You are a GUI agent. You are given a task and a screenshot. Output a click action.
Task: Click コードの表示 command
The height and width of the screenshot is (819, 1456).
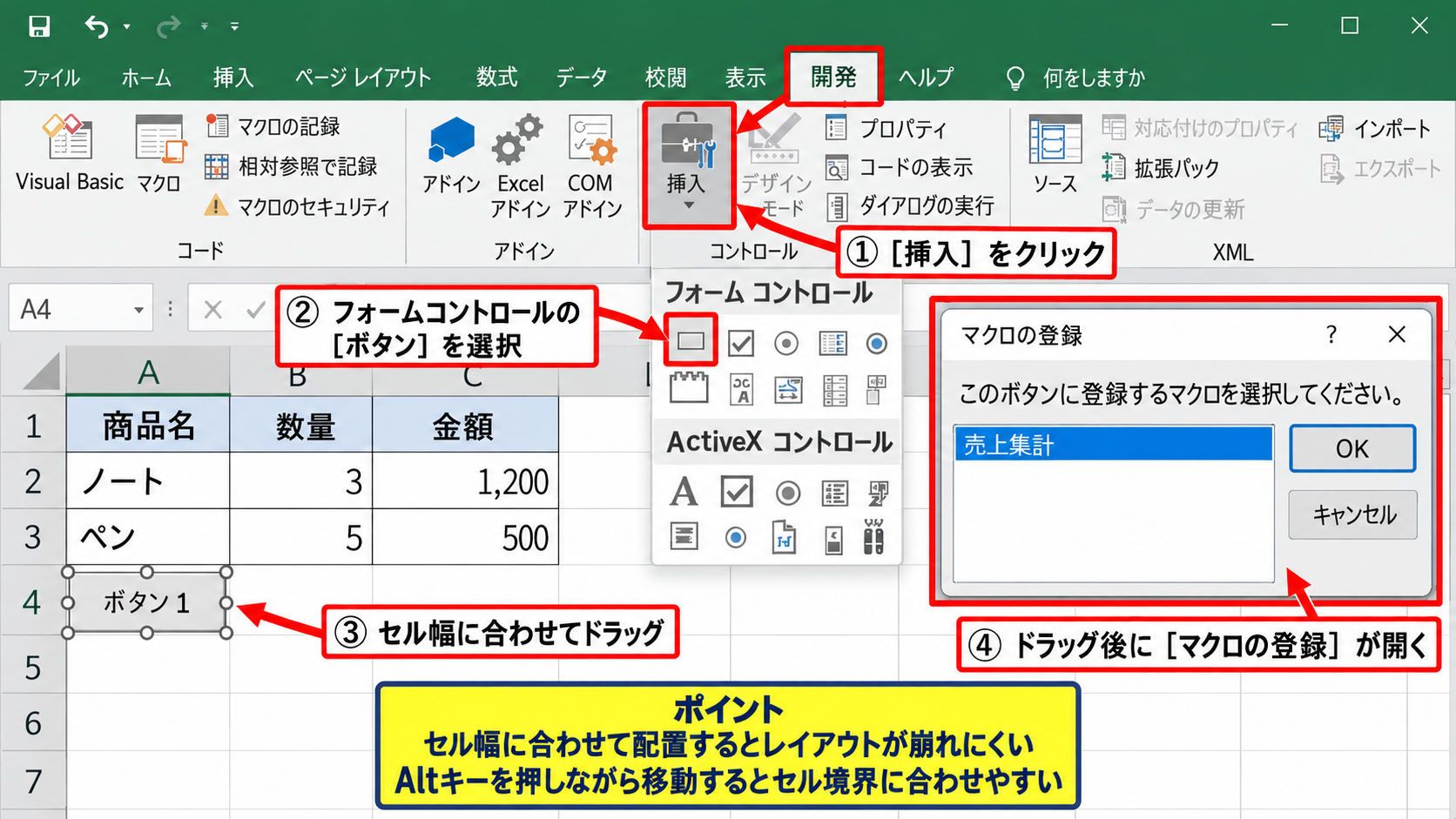899,167
